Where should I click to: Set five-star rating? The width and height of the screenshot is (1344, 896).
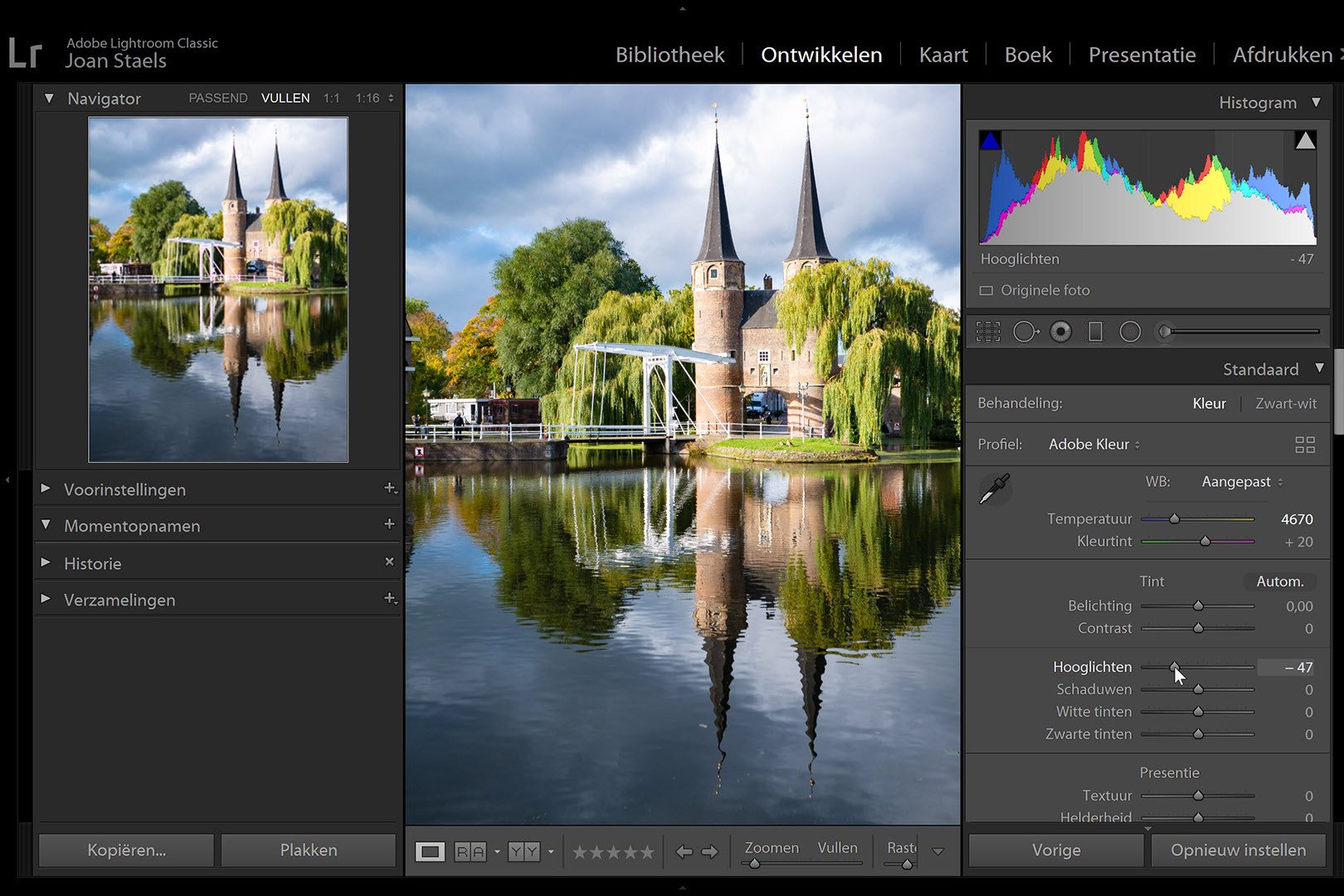click(647, 852)
